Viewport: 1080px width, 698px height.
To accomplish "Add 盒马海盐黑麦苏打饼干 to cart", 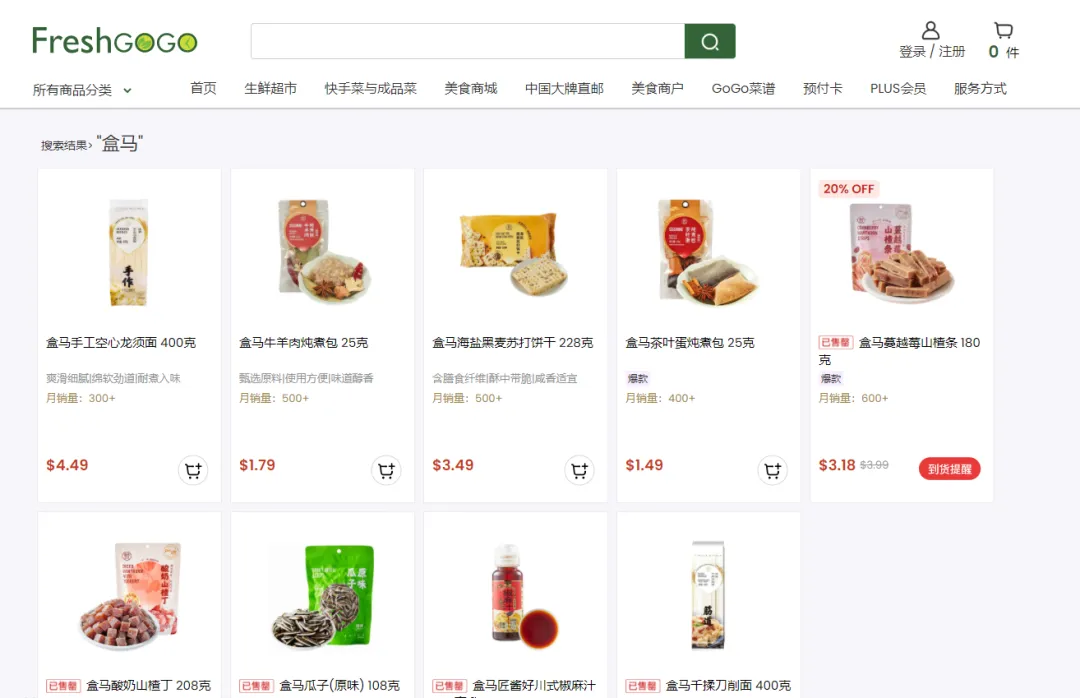I will click(579, 470).
